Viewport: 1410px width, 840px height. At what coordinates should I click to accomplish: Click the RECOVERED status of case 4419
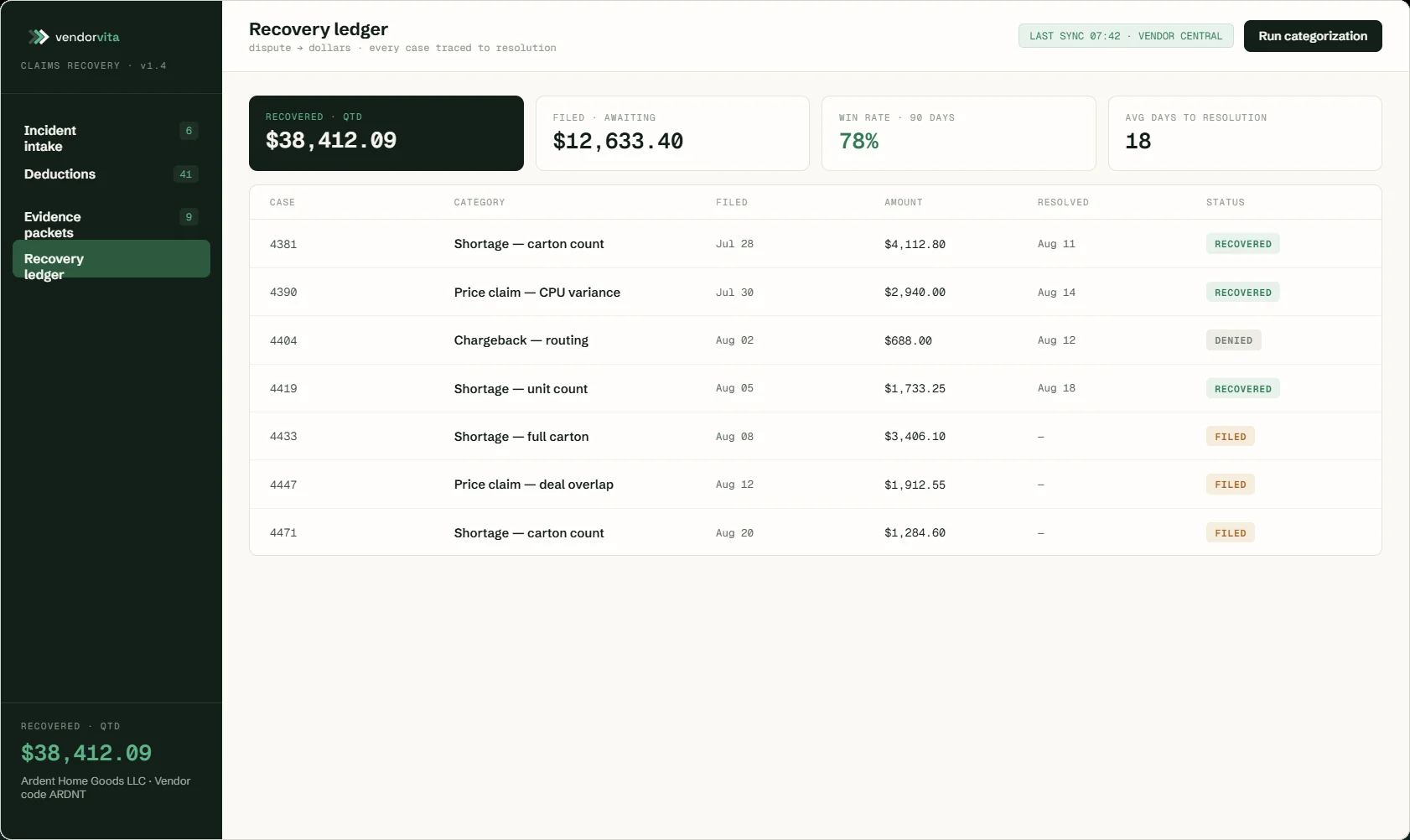(x=1243, y=389)
